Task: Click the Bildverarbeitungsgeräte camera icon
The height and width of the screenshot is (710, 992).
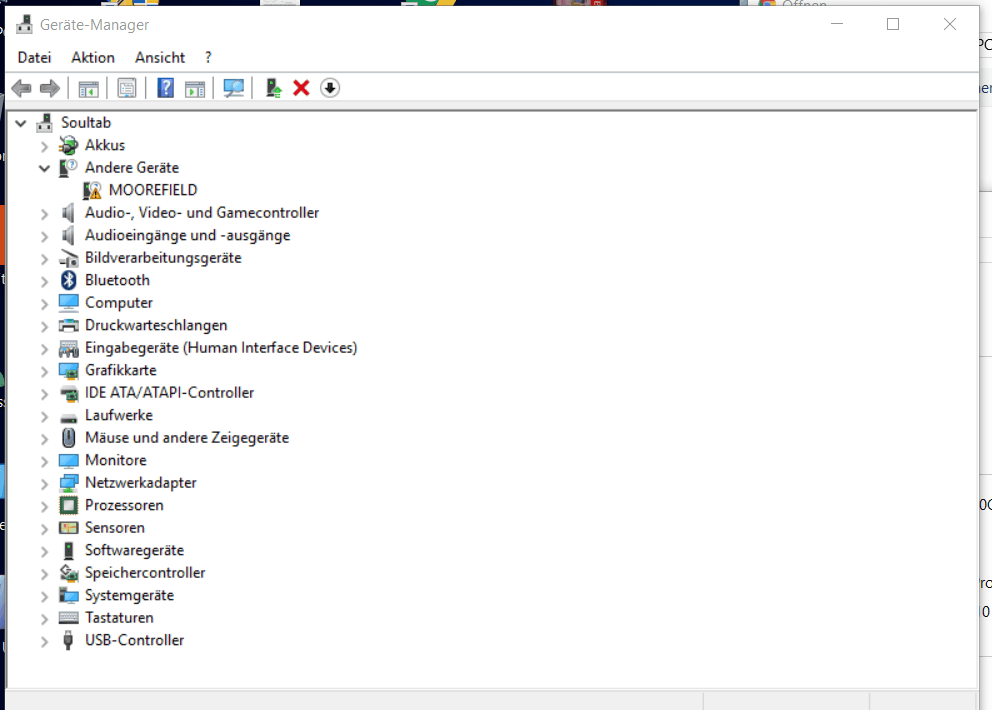Action: point(68,258)
